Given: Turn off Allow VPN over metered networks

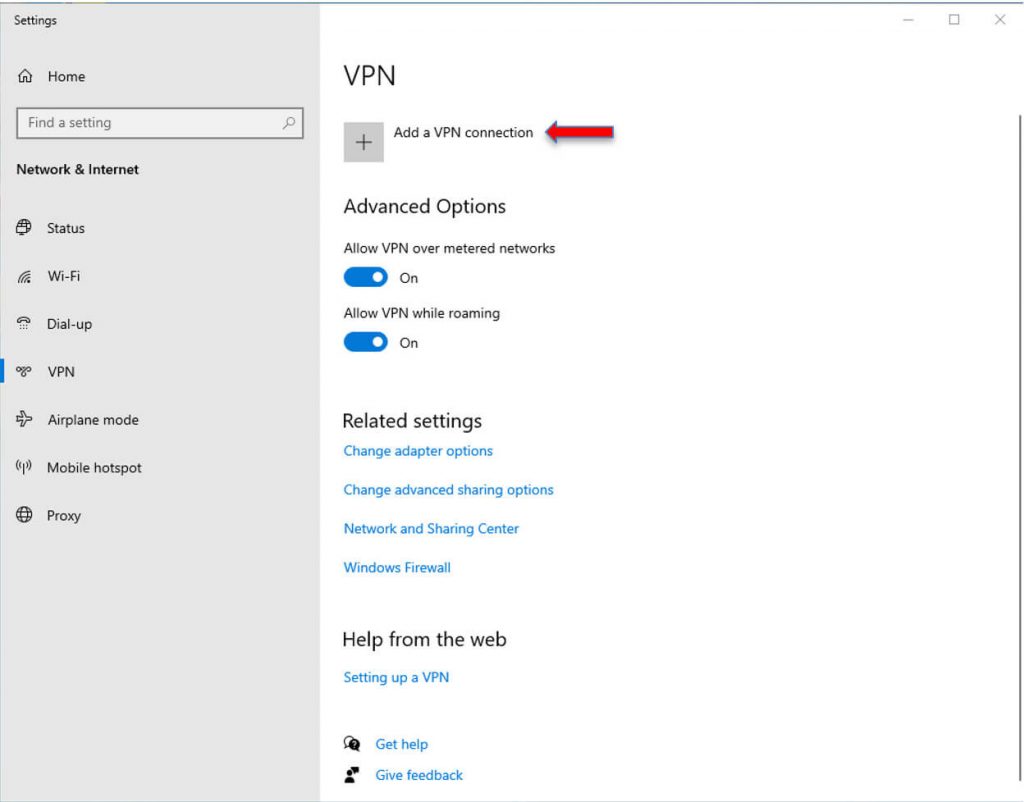Looking at the screenshot, I should pos(366,278).
